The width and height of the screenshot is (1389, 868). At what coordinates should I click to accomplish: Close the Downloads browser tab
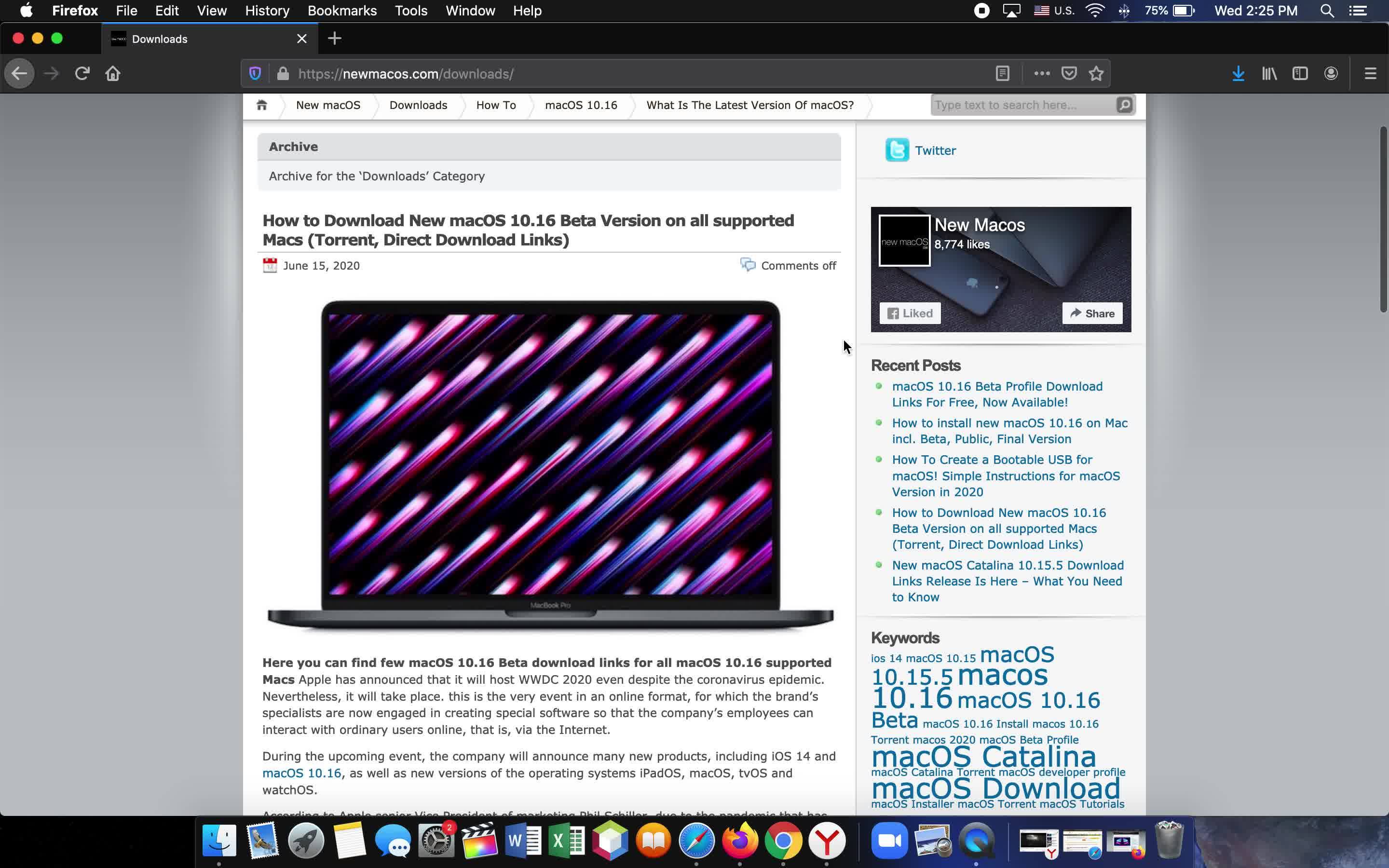click(x=302, y=39)
